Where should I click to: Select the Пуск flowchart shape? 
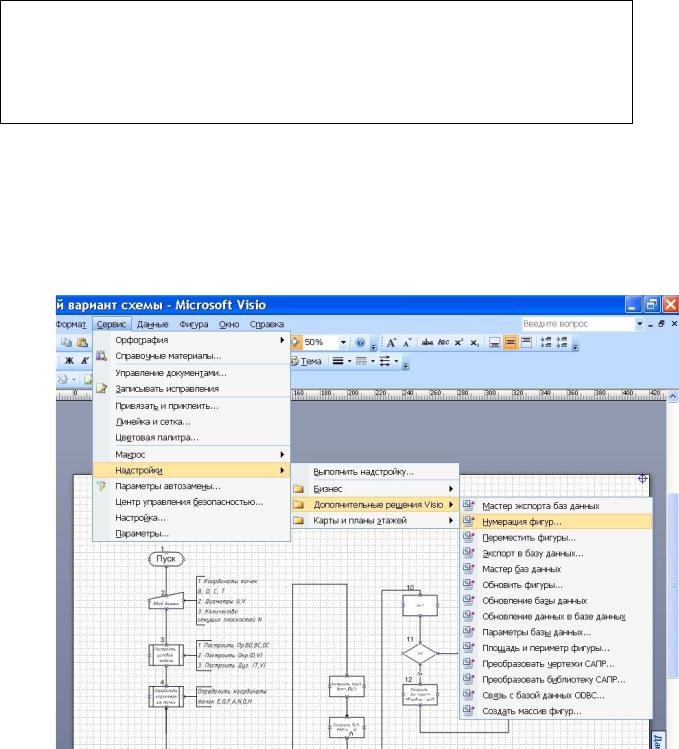[x=166, y=558]
